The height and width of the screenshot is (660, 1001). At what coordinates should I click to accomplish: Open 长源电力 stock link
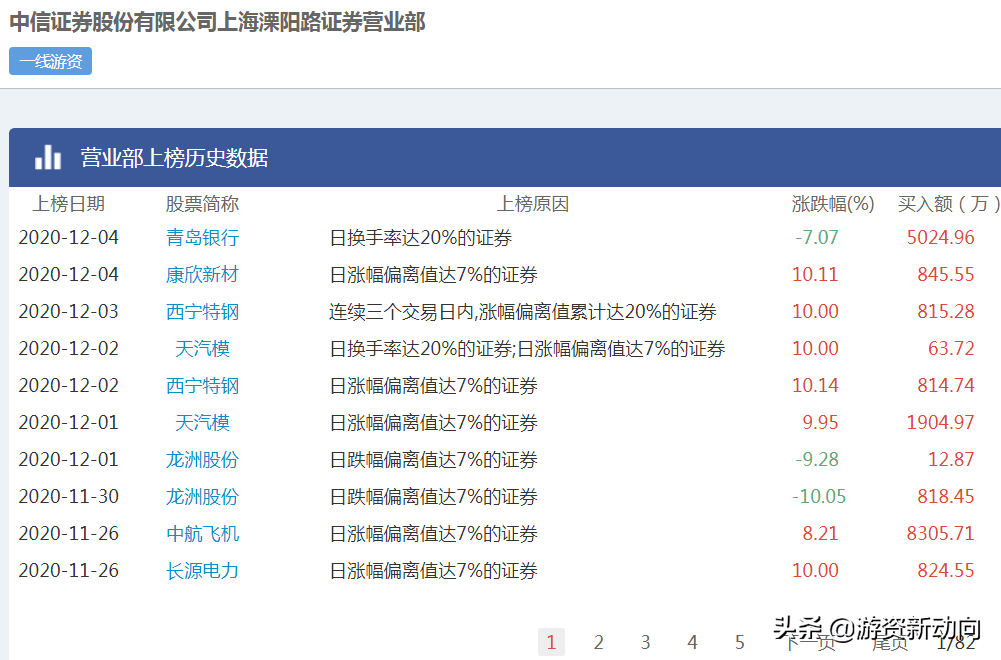[x=202, y=571]
